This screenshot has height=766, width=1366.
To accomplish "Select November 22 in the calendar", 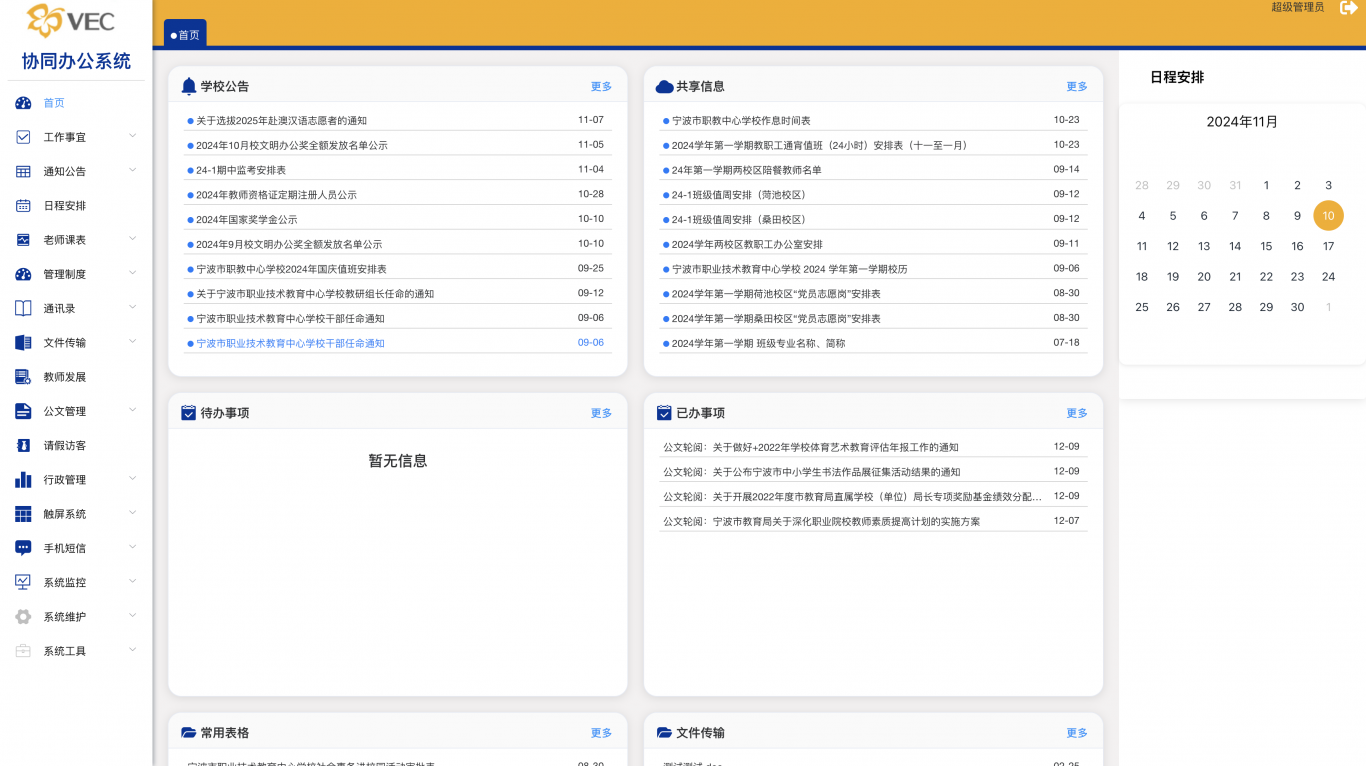I will tap(1266, 277).
